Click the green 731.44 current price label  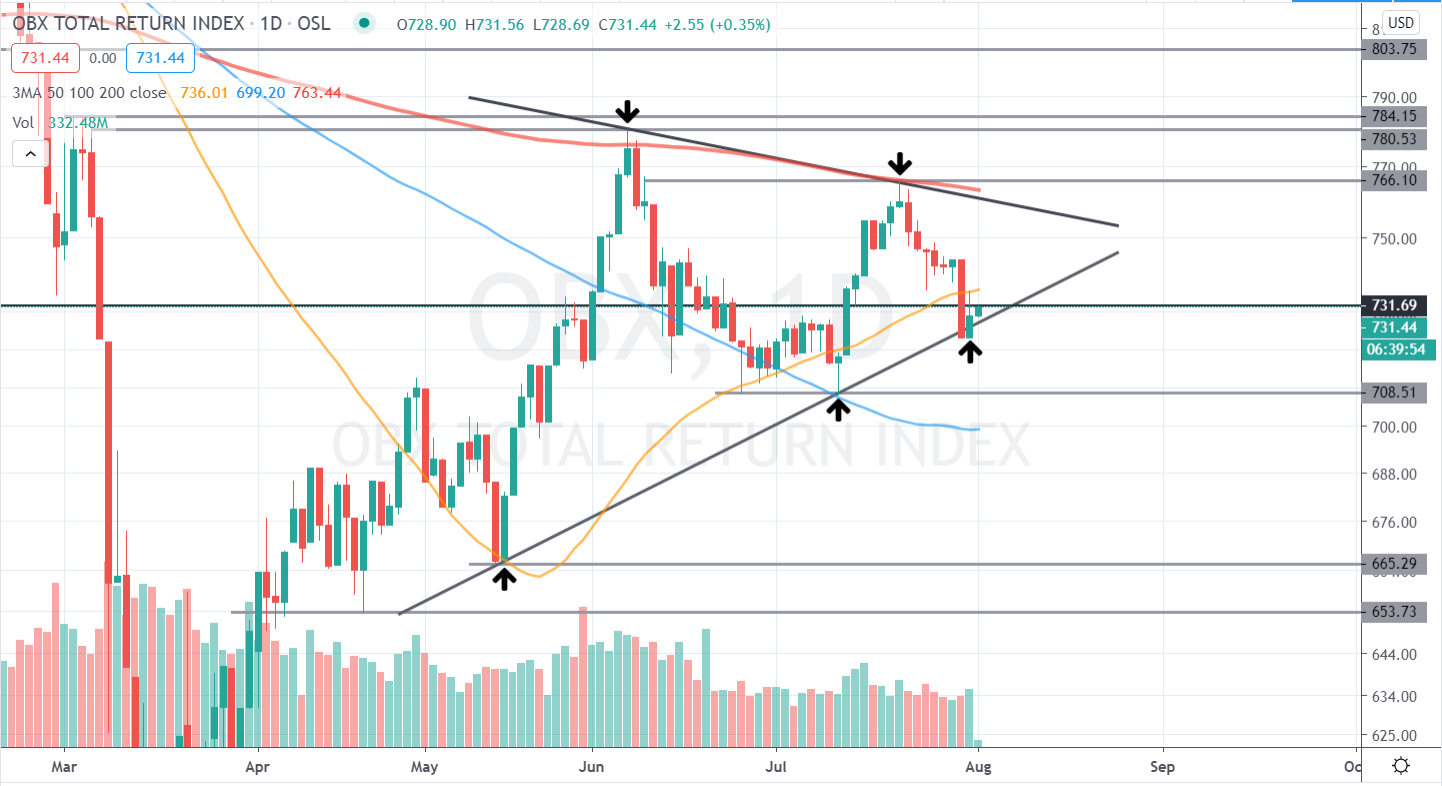click(x=1391, y=328)
